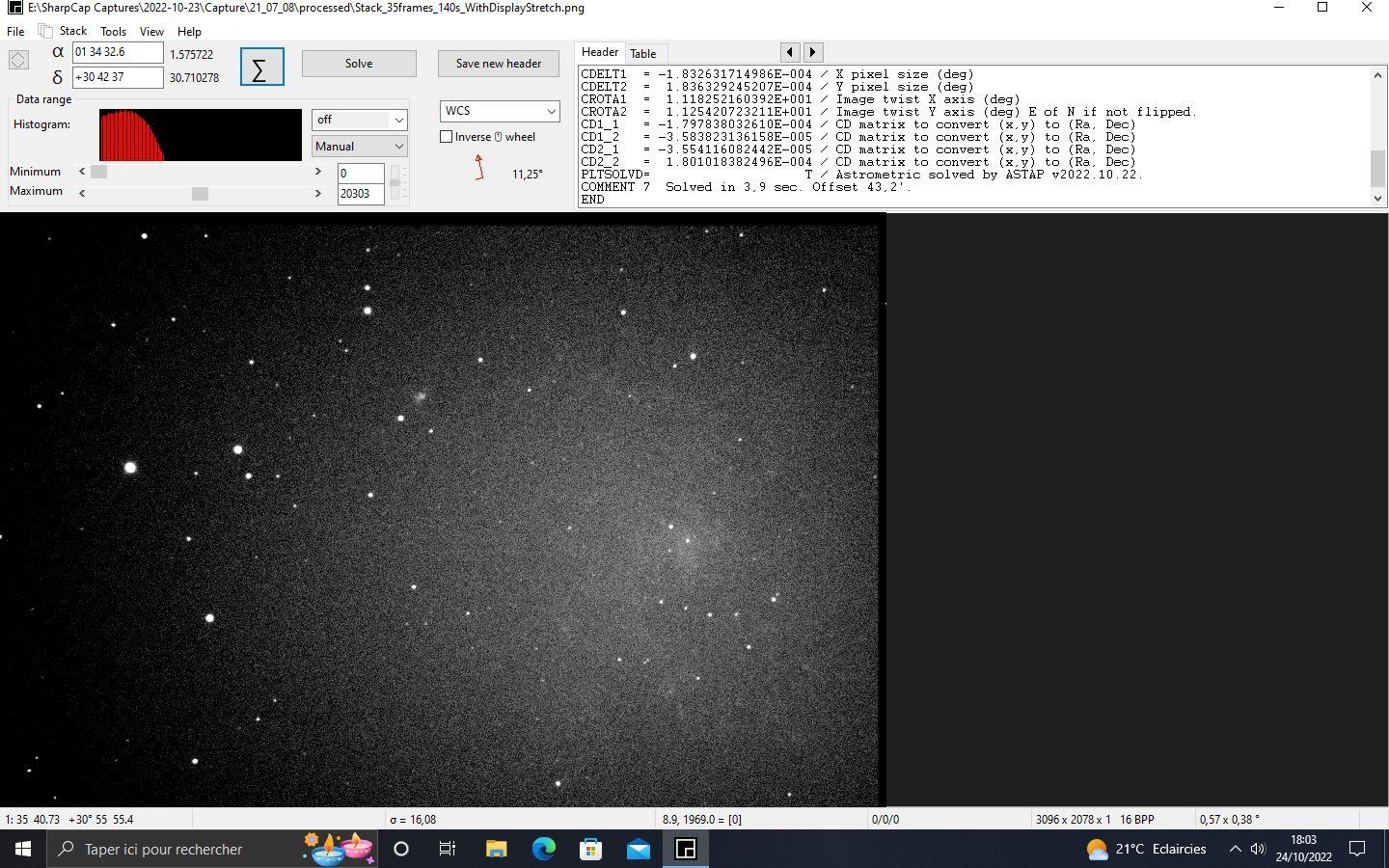This screenshot has width=1389, height=868.
Task: Click the COMMENT 7 solved line
Action: point(746,187)
